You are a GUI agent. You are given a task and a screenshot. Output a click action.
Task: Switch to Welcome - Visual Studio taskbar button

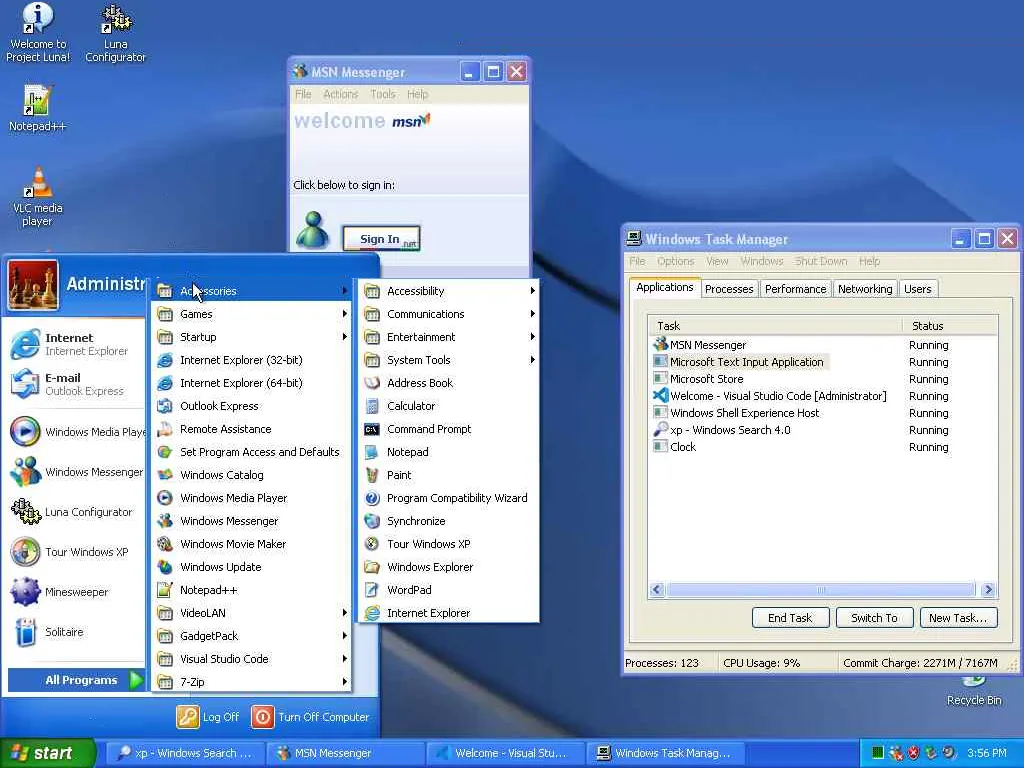pos(505,753)
